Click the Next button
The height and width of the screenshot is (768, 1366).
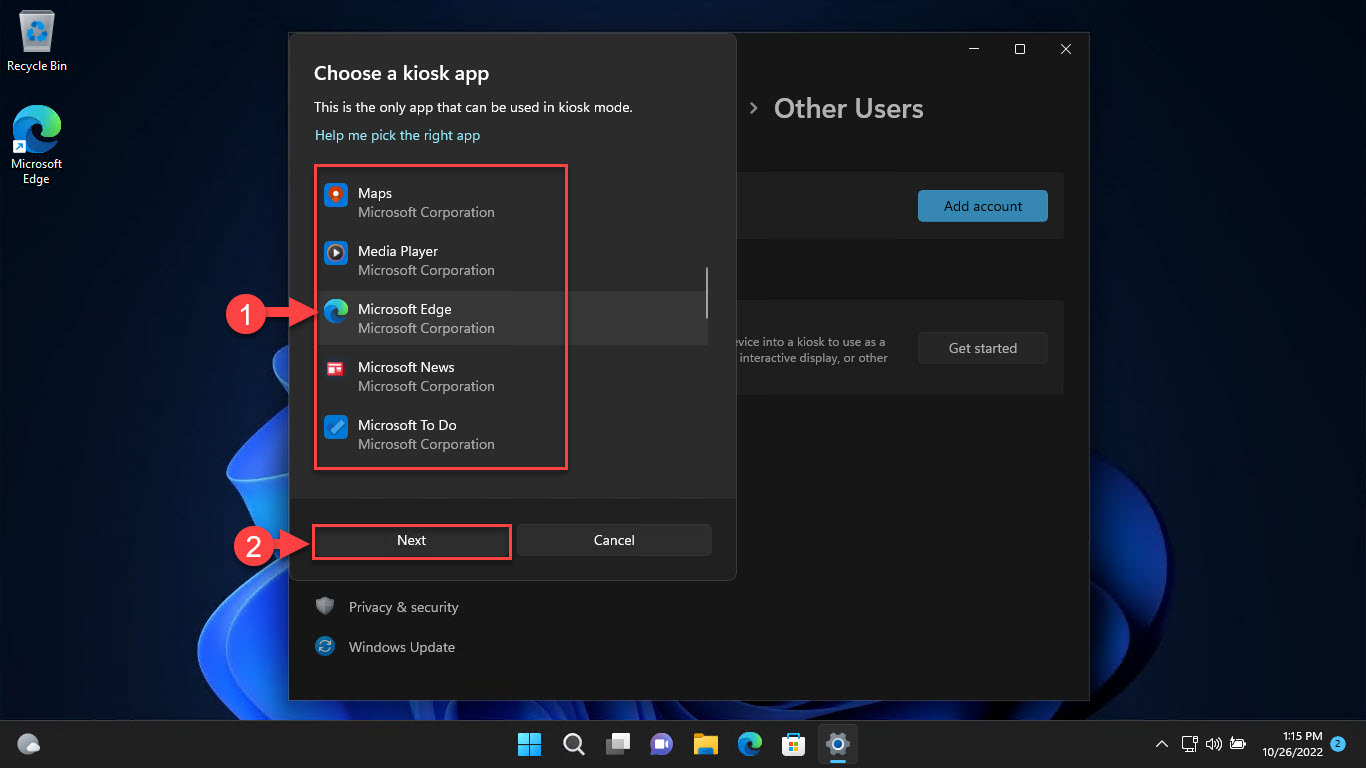[411, 540]
